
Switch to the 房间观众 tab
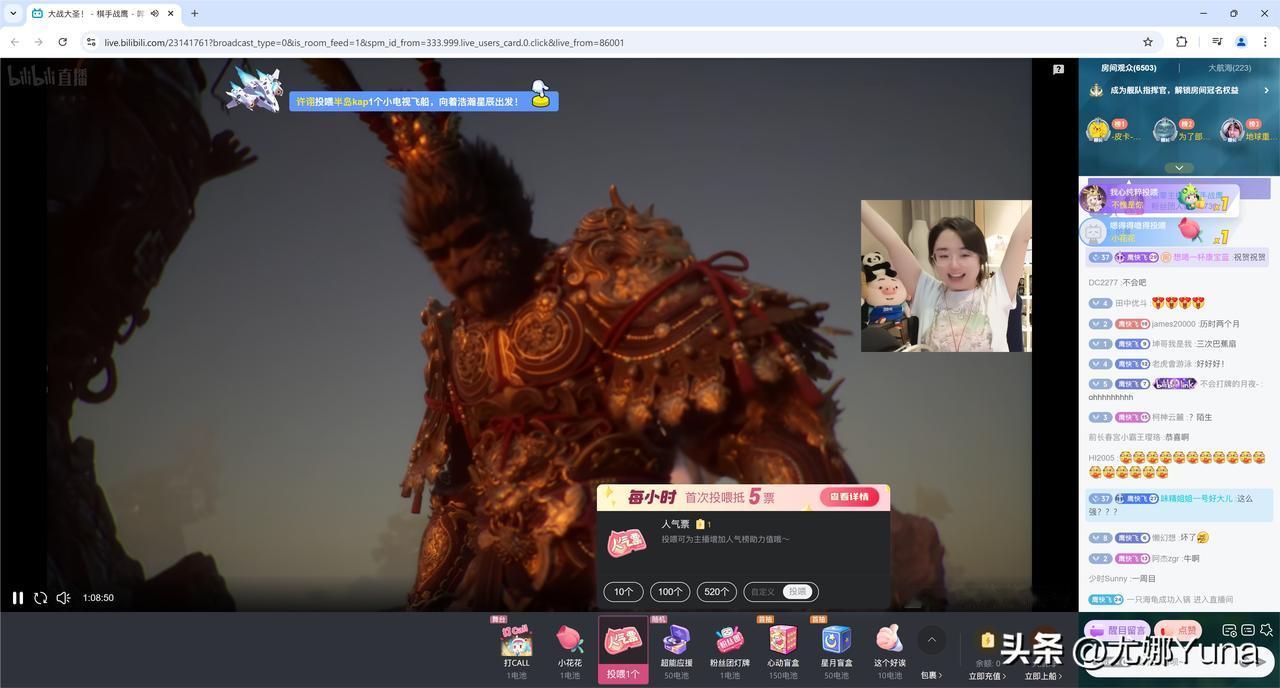(x=1128, y=68)
